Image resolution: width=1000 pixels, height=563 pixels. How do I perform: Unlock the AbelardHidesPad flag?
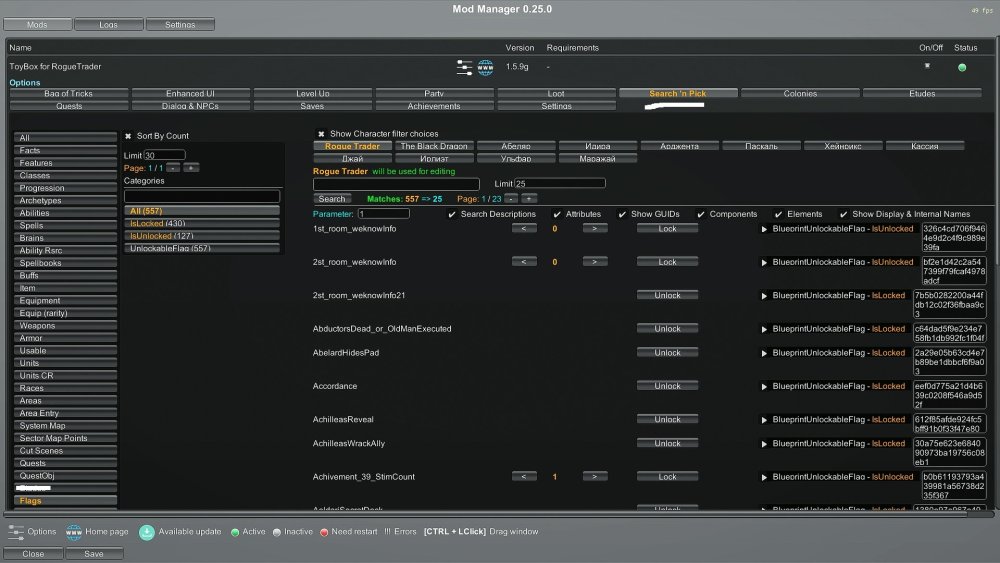pos(667,353)
